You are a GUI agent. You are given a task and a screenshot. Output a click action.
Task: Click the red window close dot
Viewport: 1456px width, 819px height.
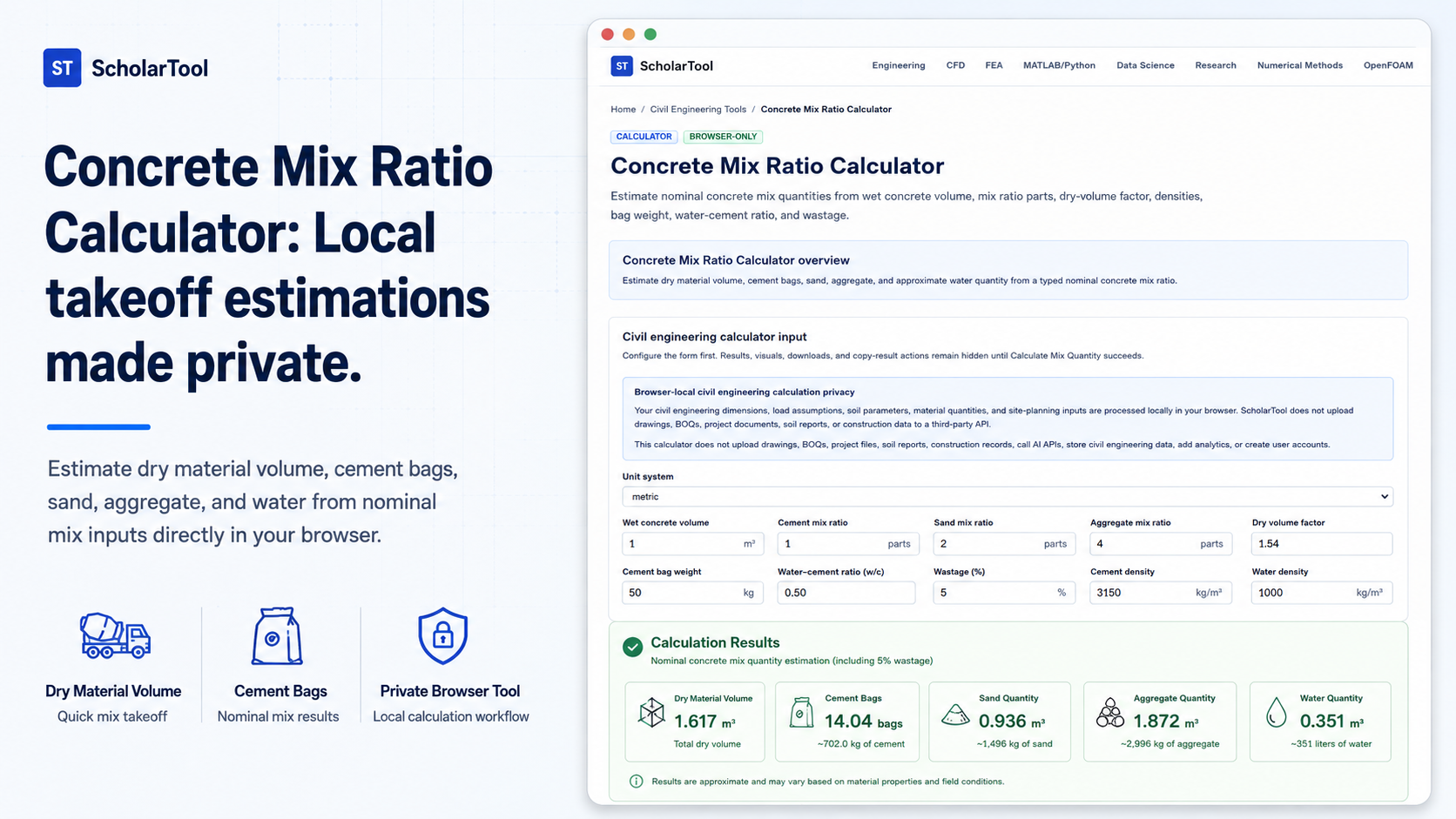tap(608, 34)
